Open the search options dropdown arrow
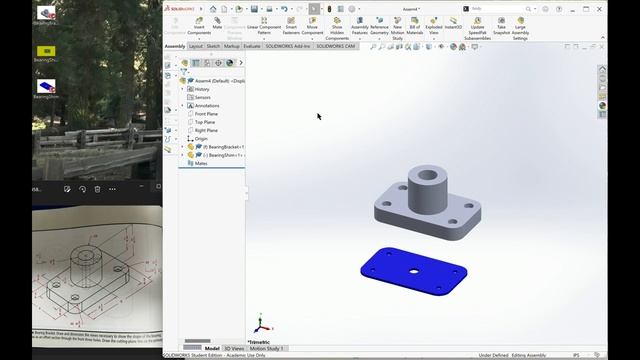 coord(535,9)
